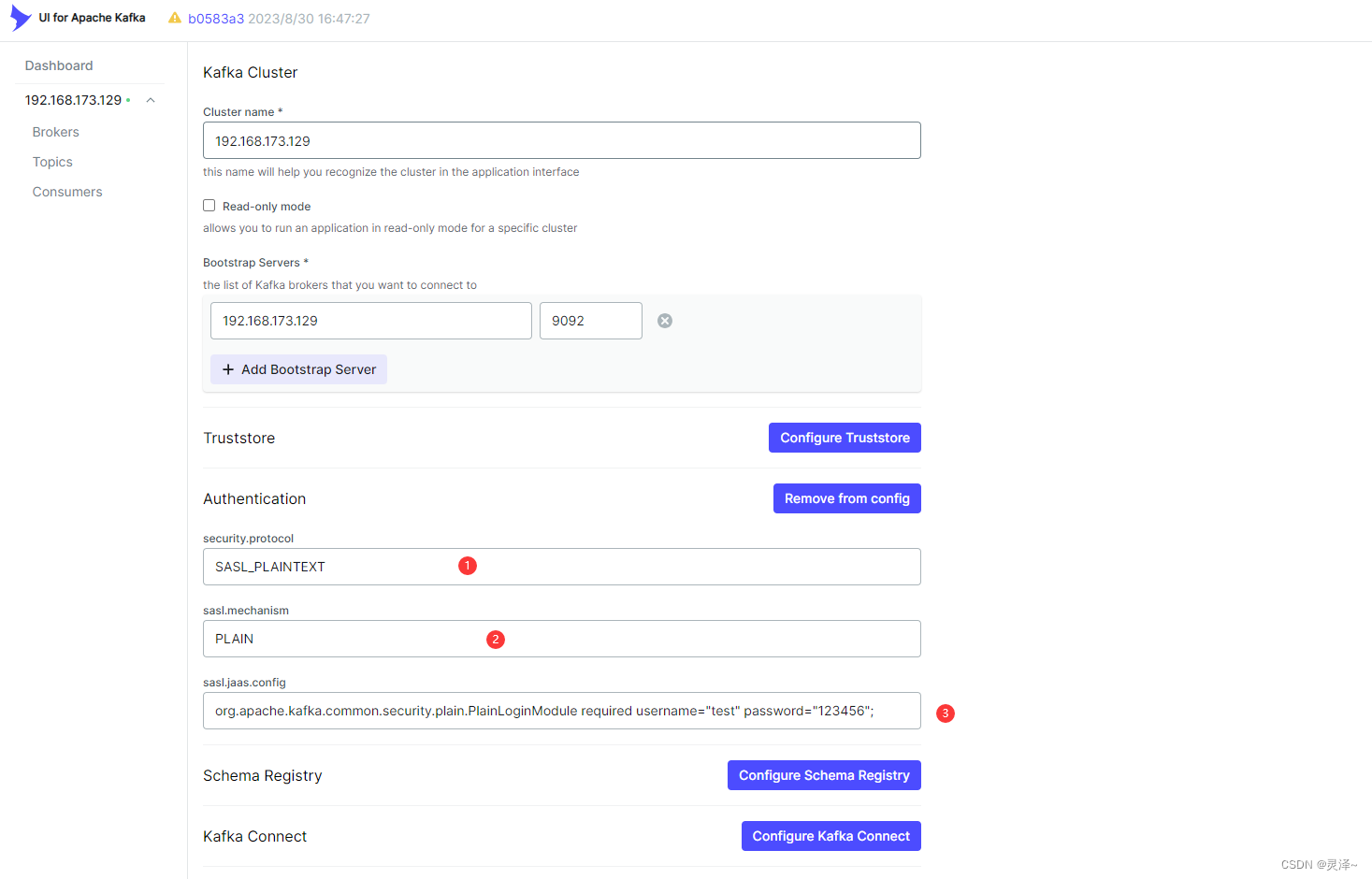
Task: Click Remove from config button
Action: tap(847, 498)
